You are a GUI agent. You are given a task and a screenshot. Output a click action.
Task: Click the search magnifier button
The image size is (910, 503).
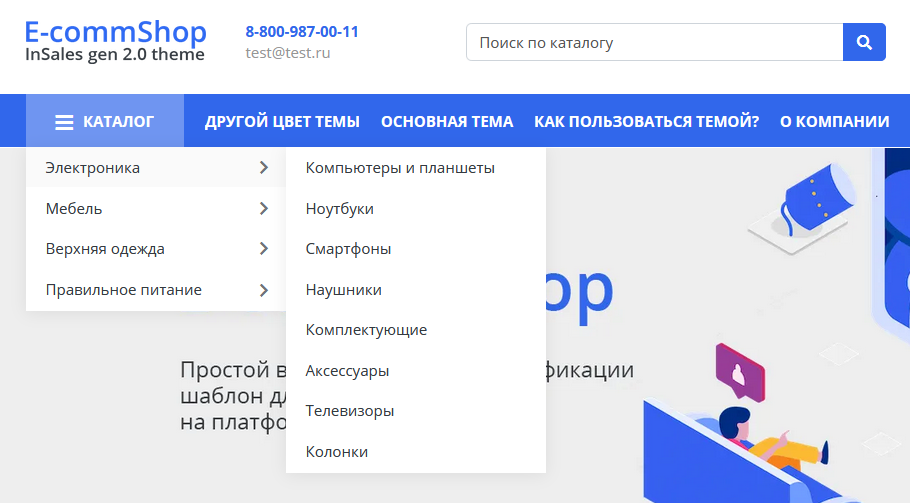(864, 43)
